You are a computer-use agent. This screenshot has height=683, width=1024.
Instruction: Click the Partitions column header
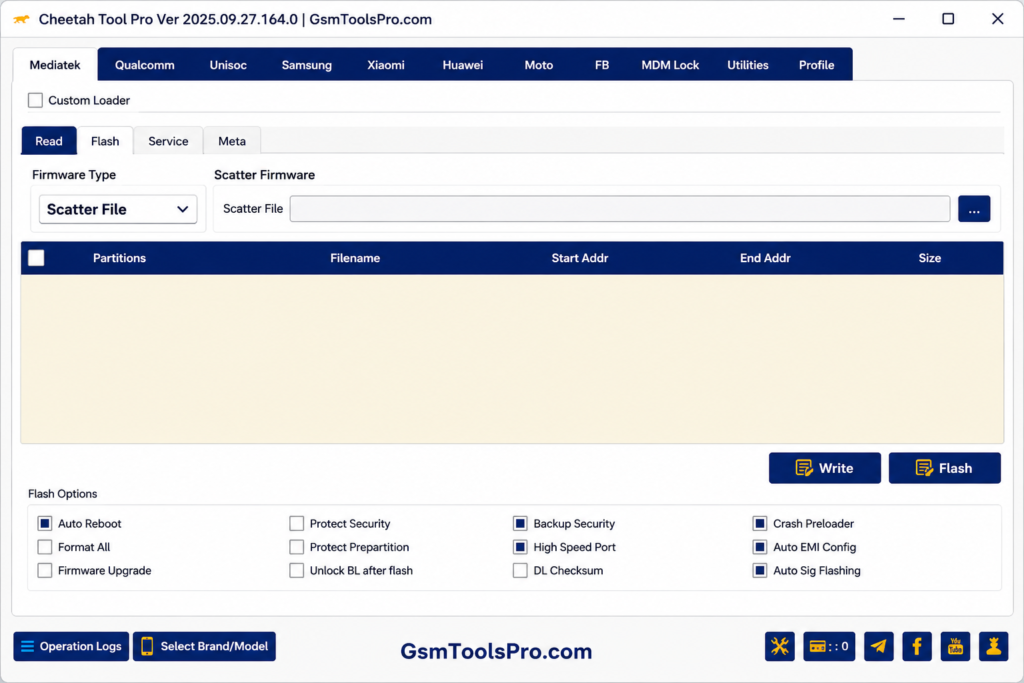[x=120, y=258]
